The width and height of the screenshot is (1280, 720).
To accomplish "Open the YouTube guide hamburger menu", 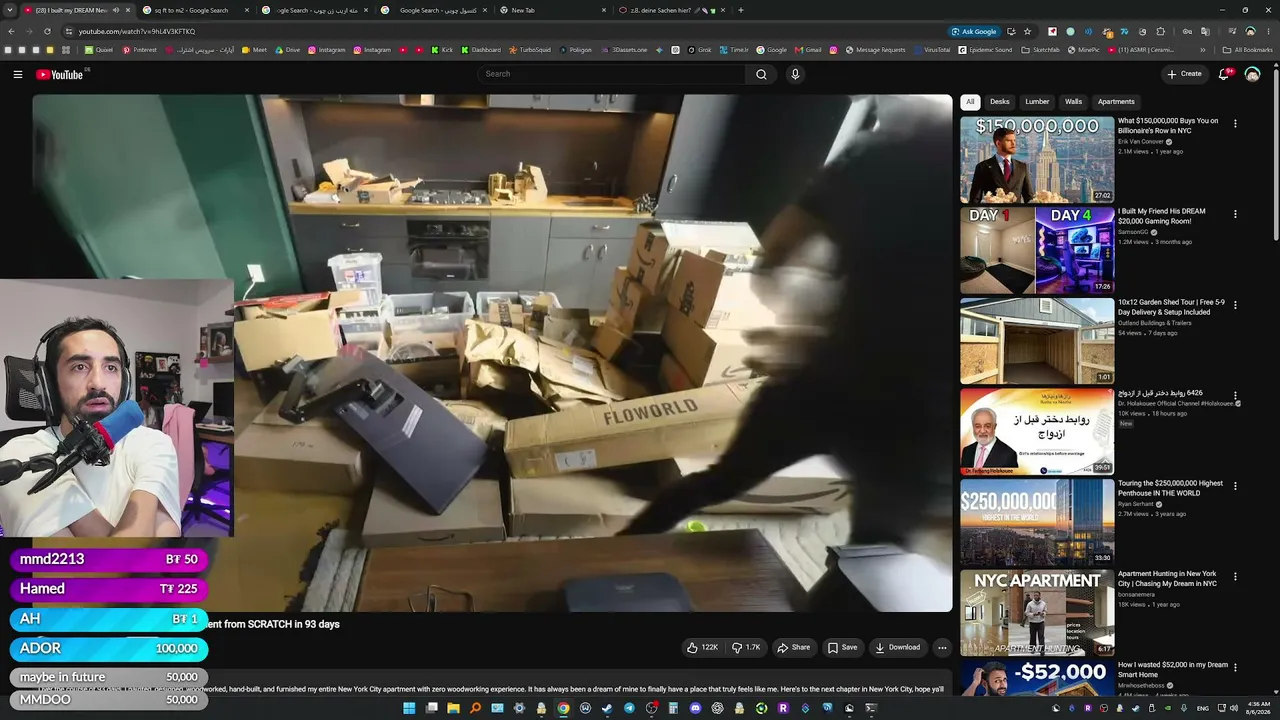I will coord(18,74).
